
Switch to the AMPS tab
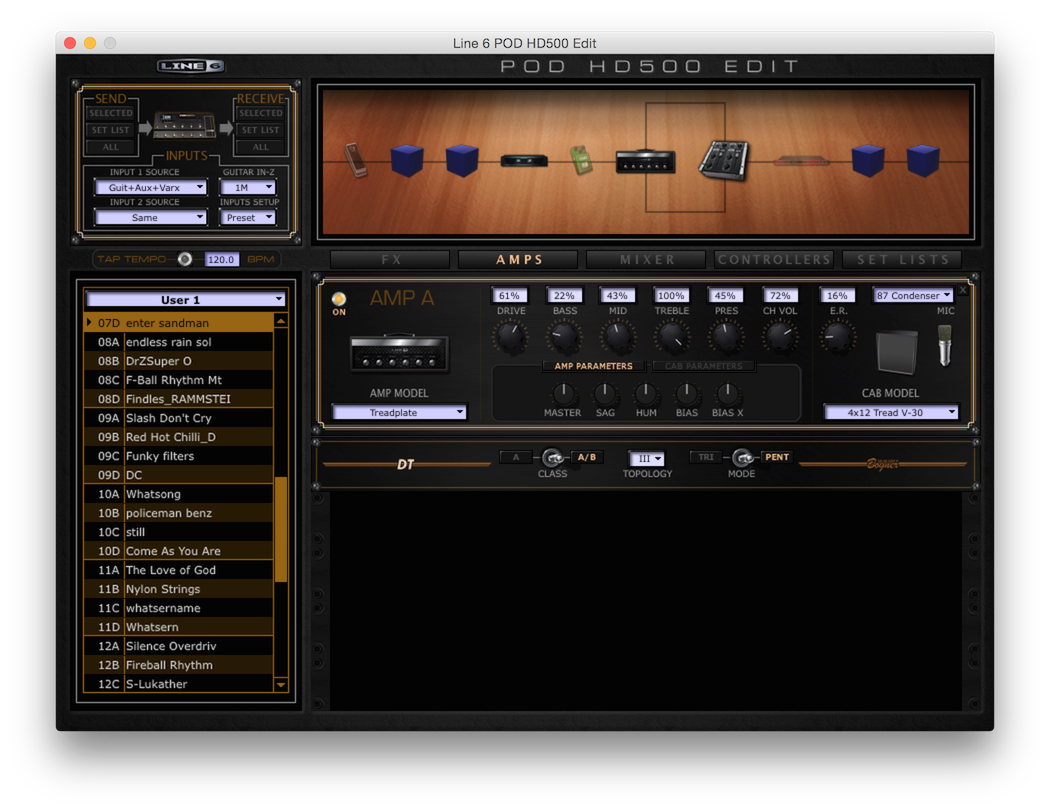pos(518,260)
